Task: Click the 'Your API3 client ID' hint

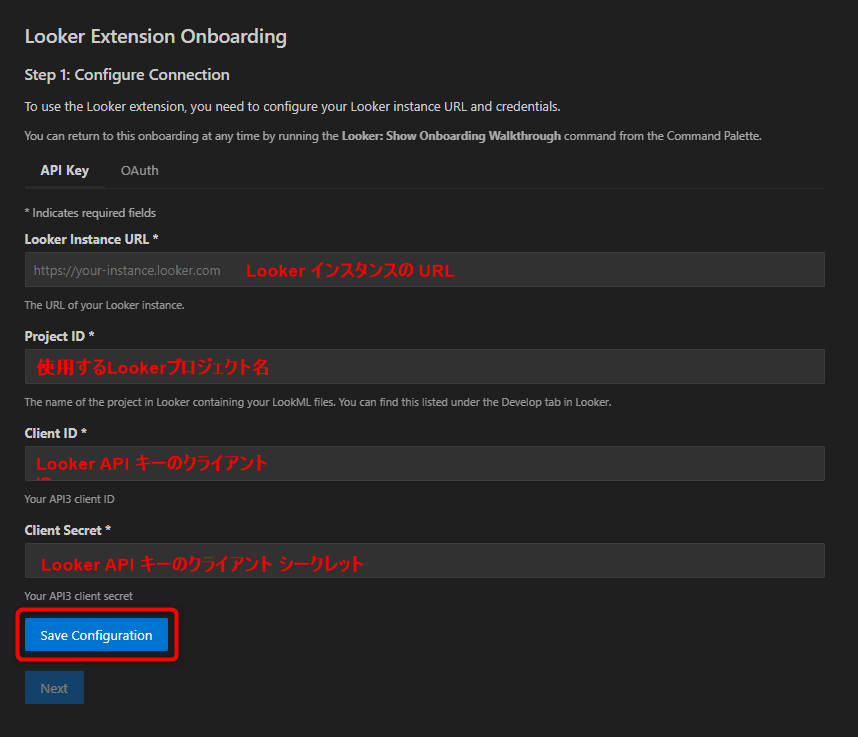Action: click(x=69, y=499)
